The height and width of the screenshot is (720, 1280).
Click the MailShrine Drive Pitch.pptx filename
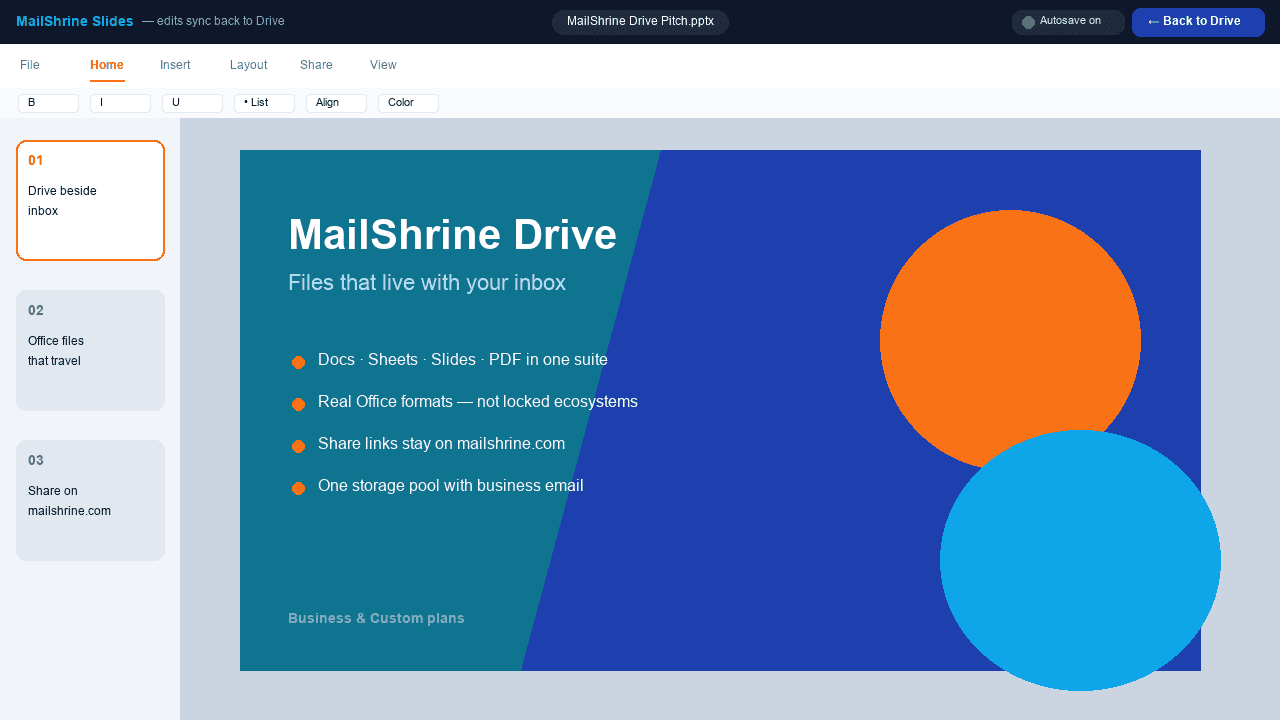click(640, 22)
